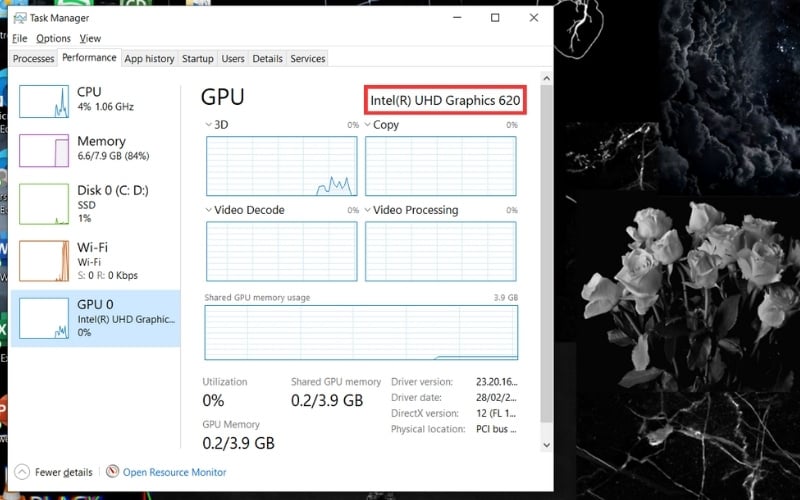Click the Driver version value 23.20.16...
The height and width of the screenshot is (500, 800).
[496, 382]
